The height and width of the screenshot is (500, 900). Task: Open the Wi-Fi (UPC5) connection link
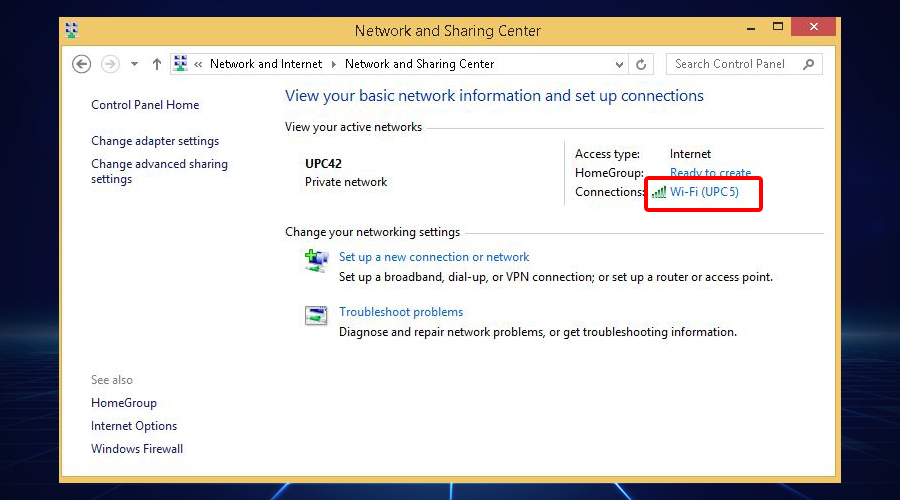pyautogui.click(x=704, y=192)
